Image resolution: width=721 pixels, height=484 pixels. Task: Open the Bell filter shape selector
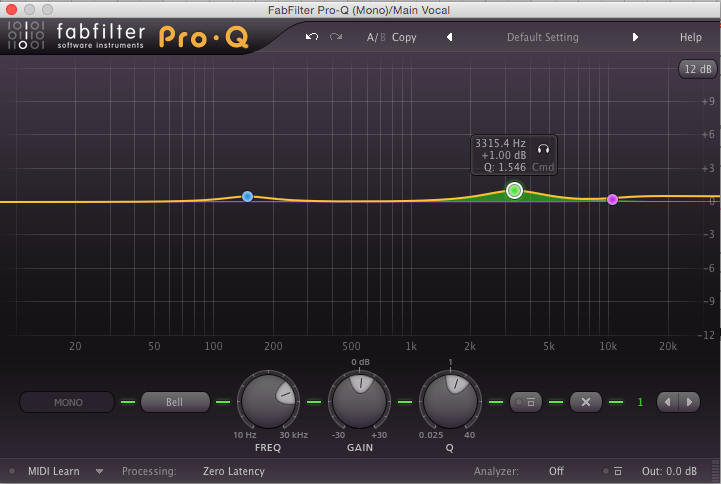175,402
